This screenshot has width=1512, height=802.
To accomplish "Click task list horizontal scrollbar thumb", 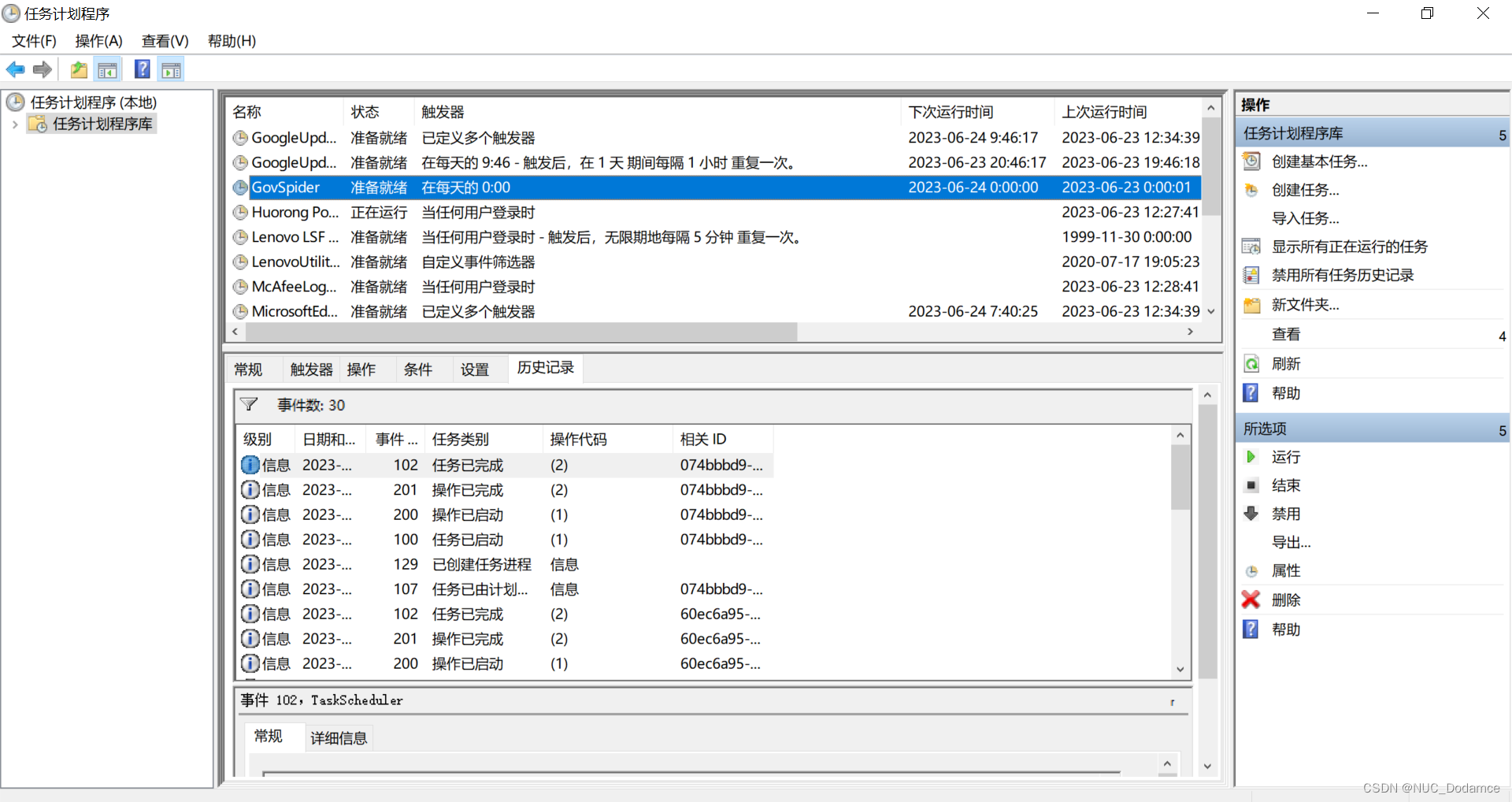I will coord(520,332).
